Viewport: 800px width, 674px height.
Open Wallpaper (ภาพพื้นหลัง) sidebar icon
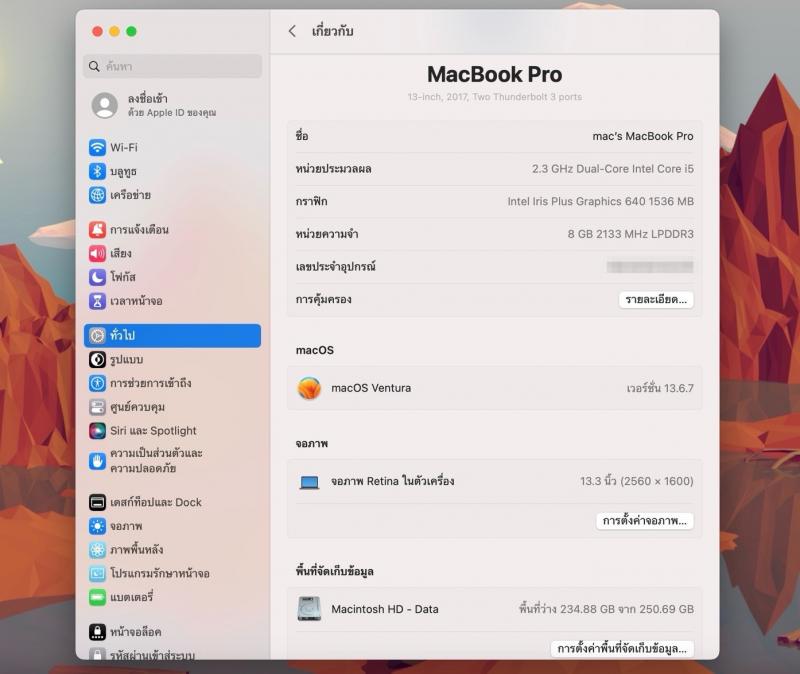coord(97,550)
